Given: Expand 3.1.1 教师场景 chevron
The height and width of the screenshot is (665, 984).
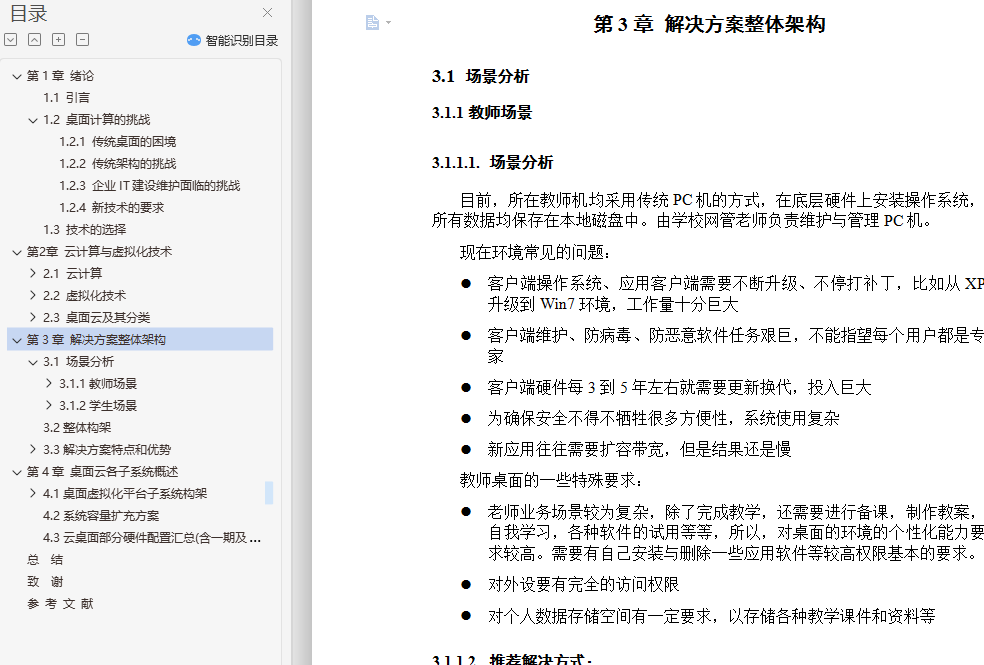Looking at the screenshot, I should [50, 383].
